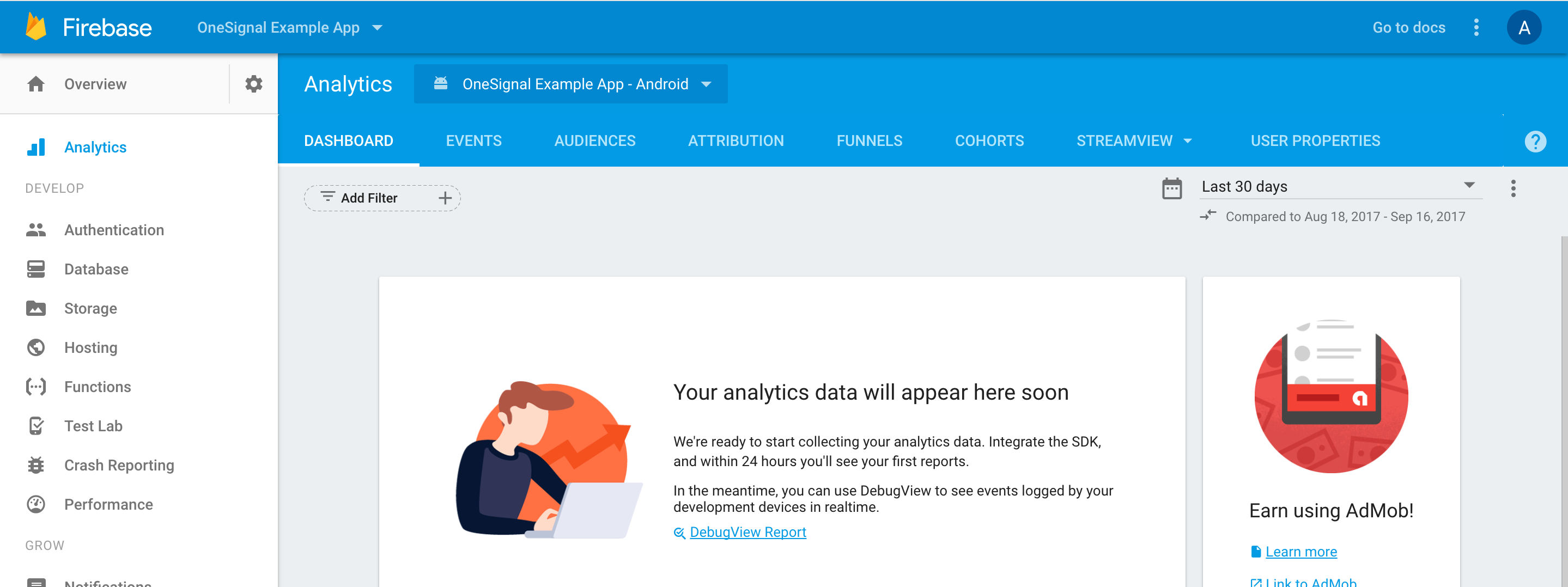This screenshot has height=587, width=1568.
Task: Select Hosting in the sidebar
Action: click(139, 347)
